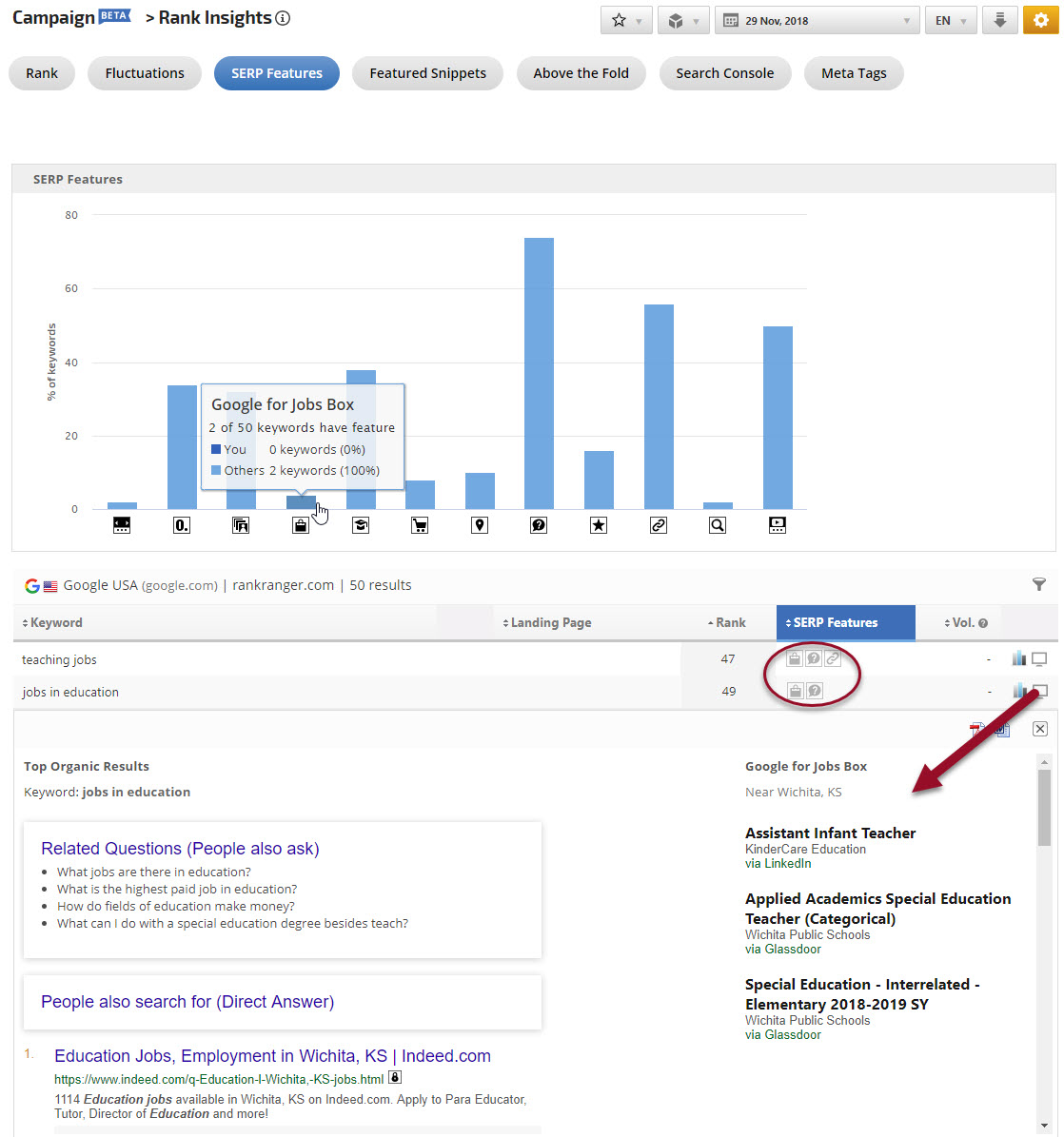The width and height of the screenshot is (1064, 1137).
Task: Select the 'teaching jobs' keyword row
Action: 535,659
